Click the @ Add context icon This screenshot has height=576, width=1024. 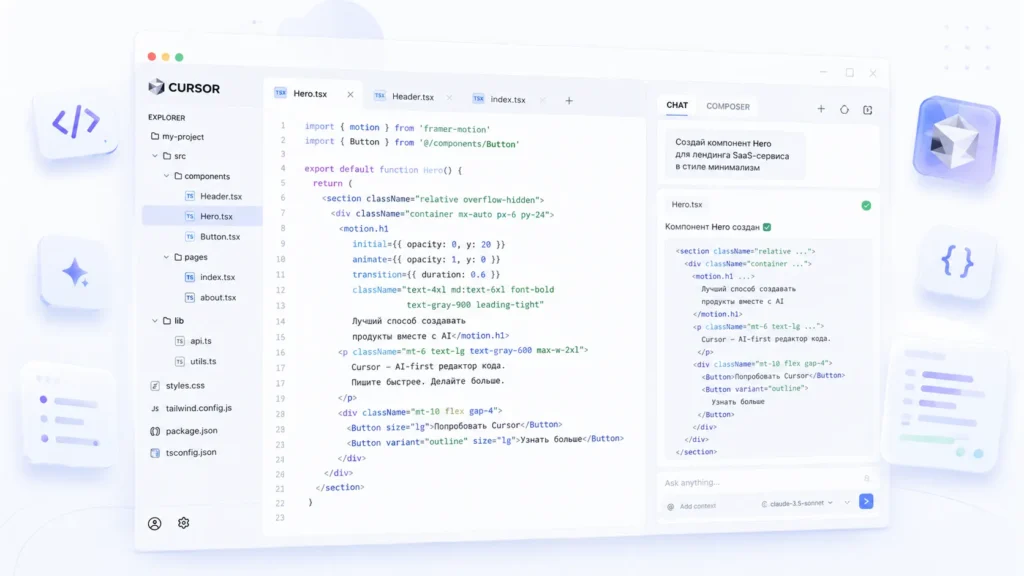click(670, 507)
